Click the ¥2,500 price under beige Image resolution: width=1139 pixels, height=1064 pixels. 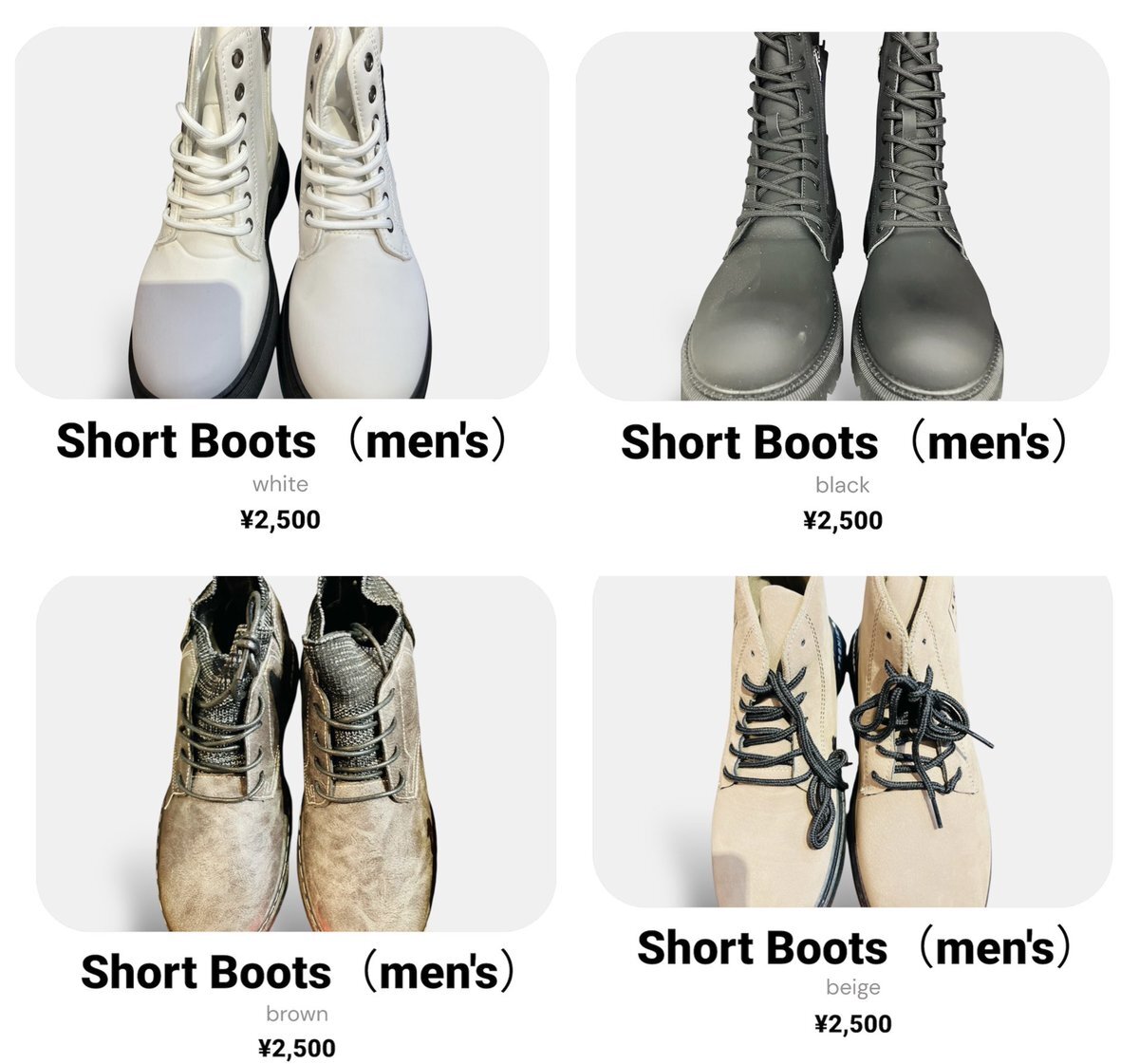coord(853,1024)
